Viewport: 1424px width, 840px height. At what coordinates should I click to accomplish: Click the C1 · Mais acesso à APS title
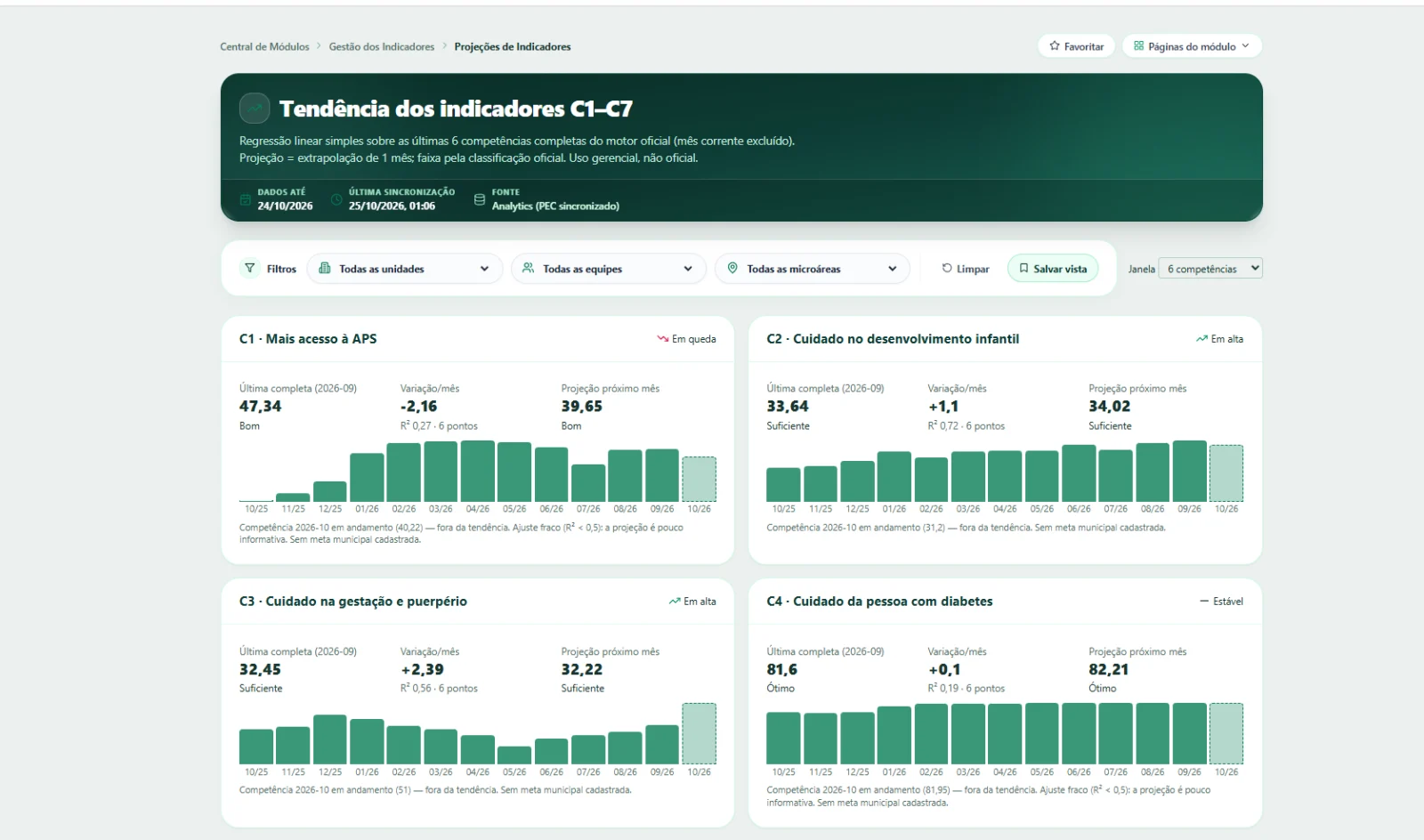point(308,339)
